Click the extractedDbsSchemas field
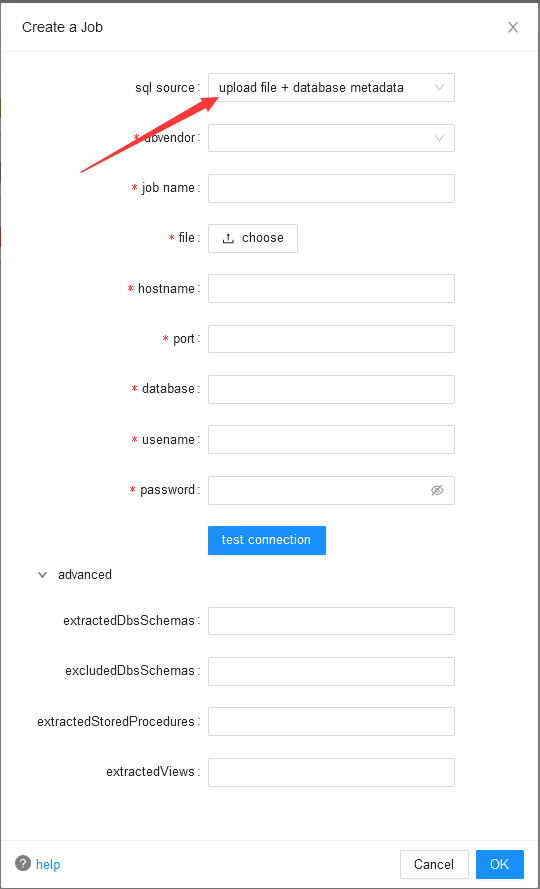 (x=331, y=621)
